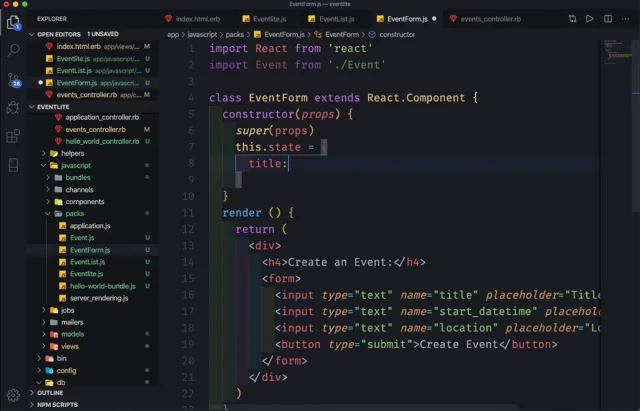The height and width of the screenshot is (411, 640).
Task: Click the Split Editor icon
Action: click(x=606, y=18)
